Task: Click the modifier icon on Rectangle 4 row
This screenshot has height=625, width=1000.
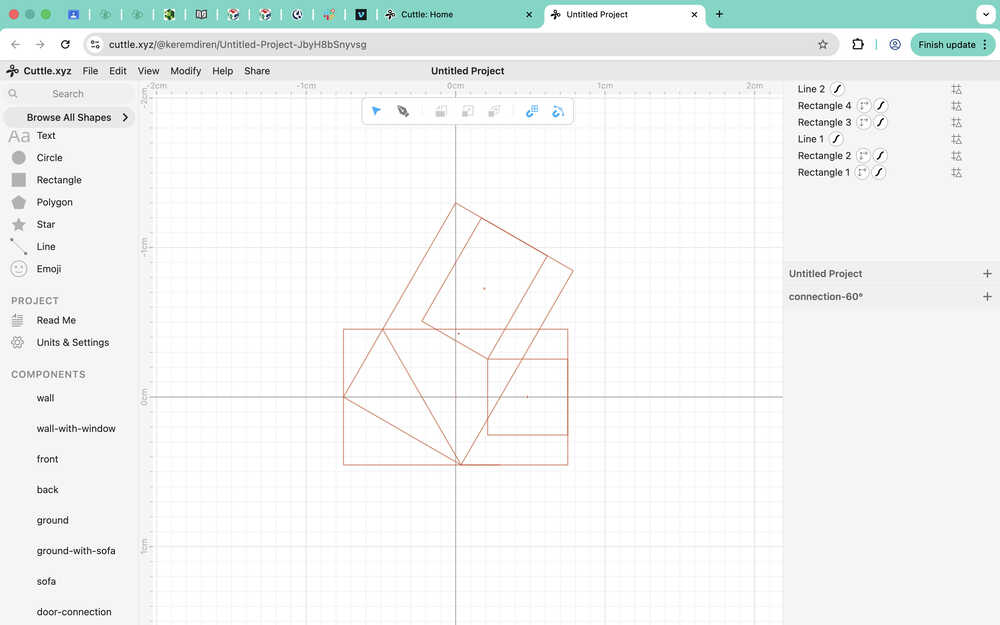Action: coord(957,106)
